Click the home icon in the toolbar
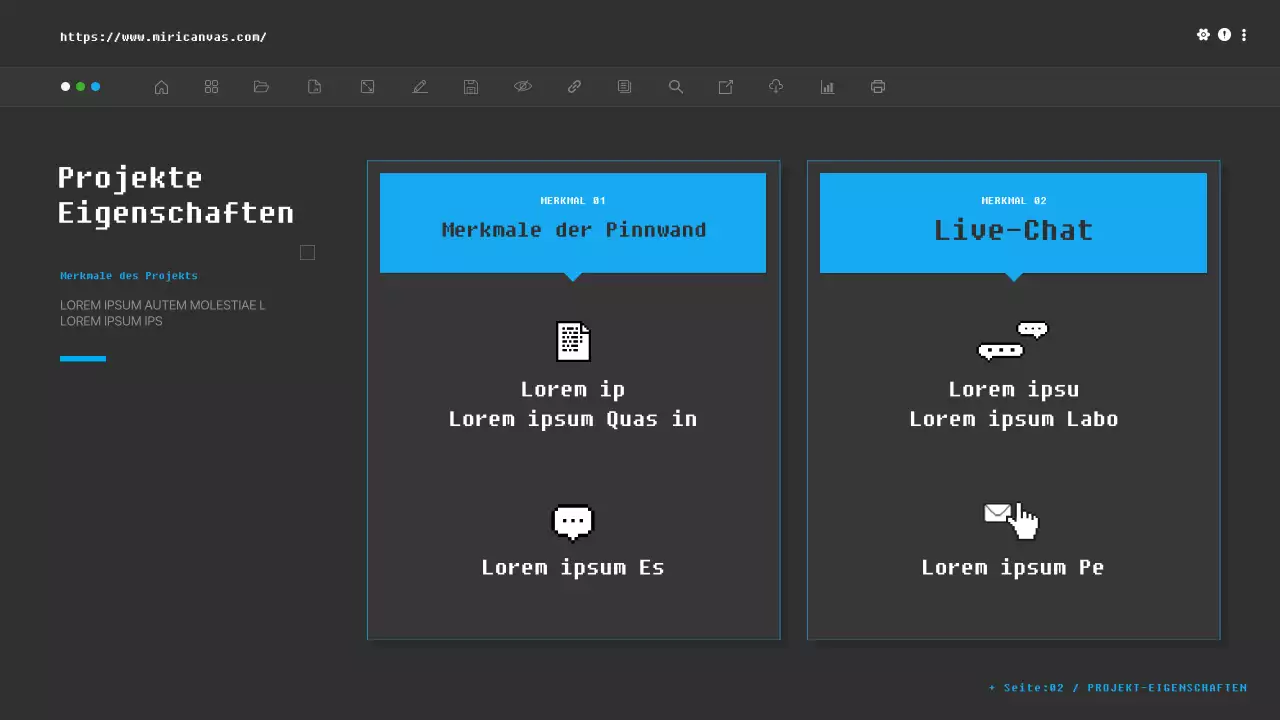1280x720 pixels. click(x=161, y=87)
